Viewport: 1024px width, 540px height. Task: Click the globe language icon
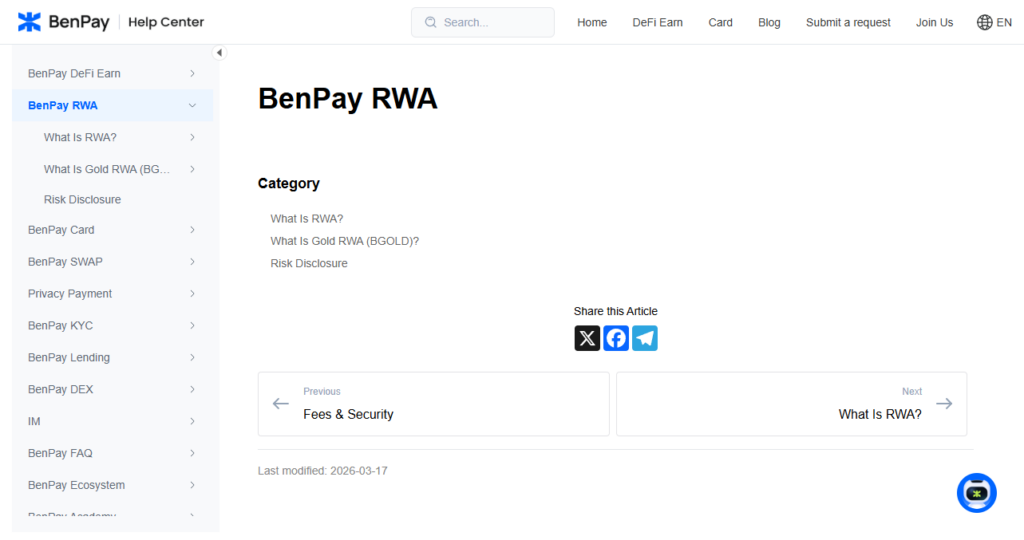point(985,22)
